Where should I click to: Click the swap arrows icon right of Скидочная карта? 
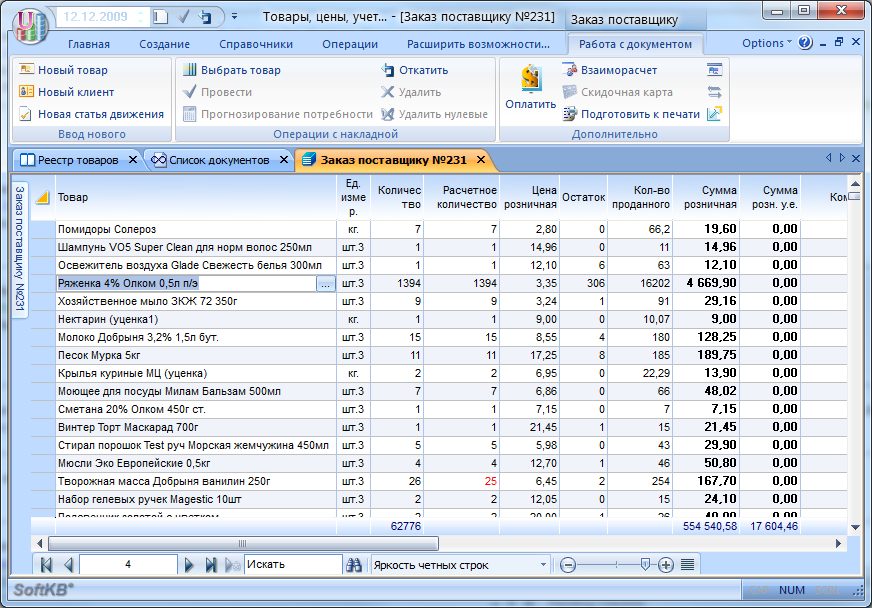coord(715,92)
